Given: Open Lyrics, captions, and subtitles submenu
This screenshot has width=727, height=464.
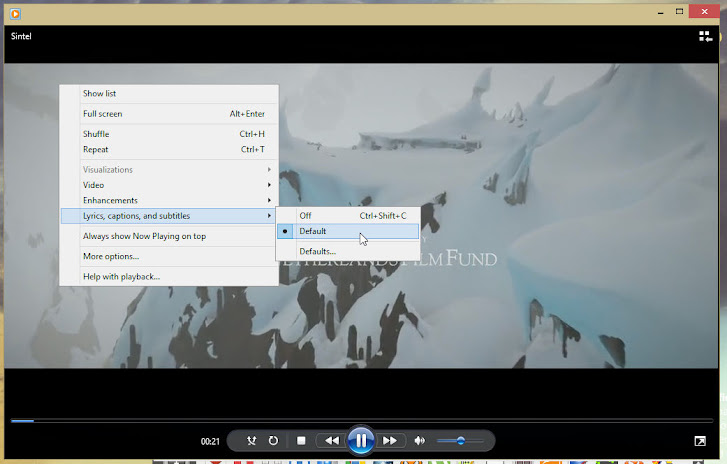Looking at the screenshot, I should [x=168, y=216].
